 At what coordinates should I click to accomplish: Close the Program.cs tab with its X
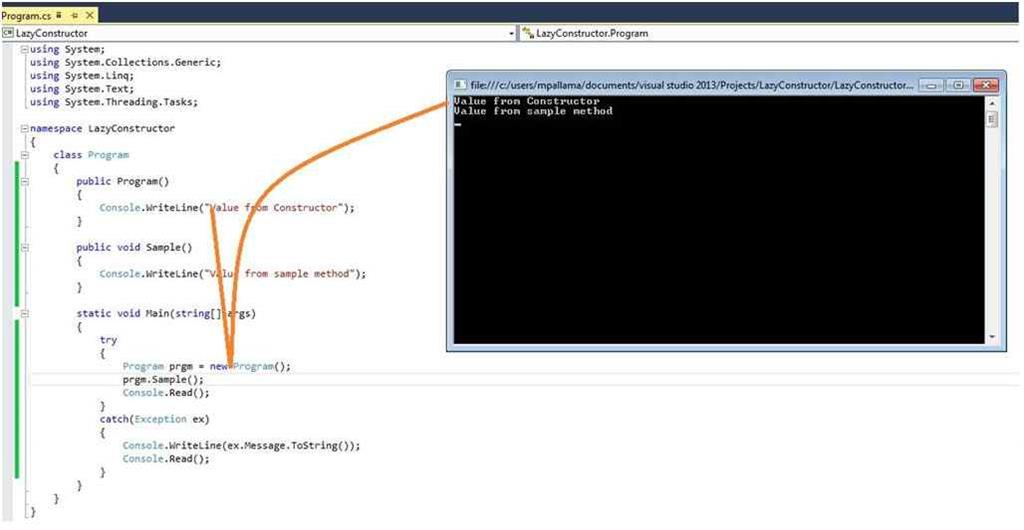click(89, 14)
